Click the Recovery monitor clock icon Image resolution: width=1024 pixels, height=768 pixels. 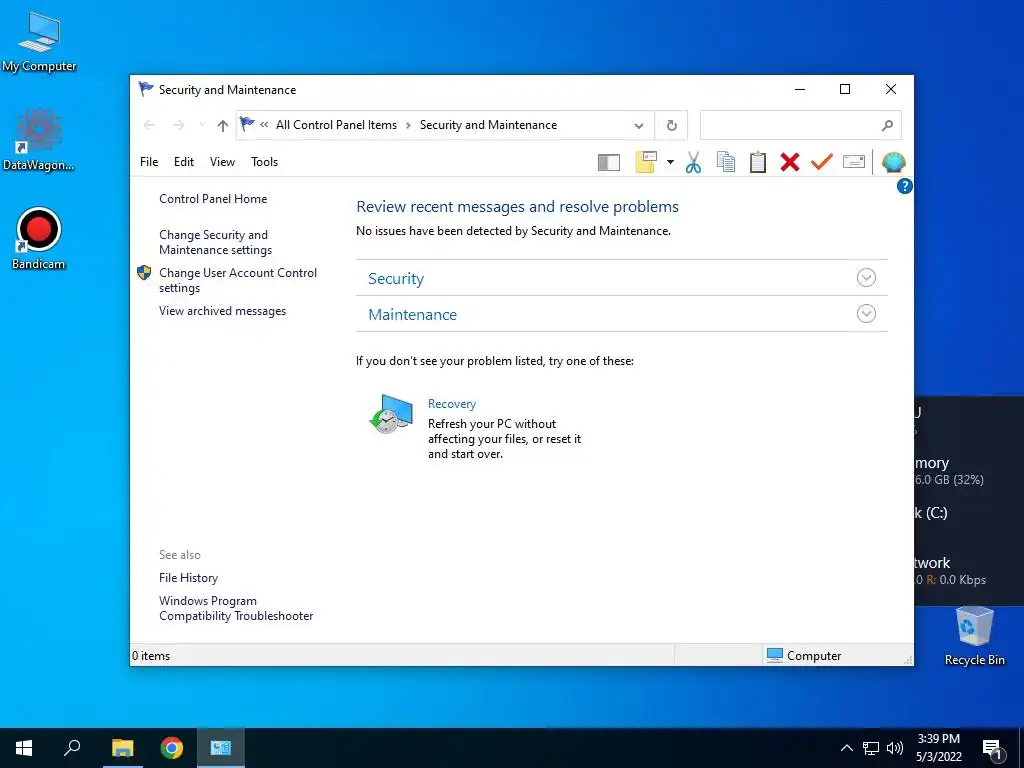coord(391,413)
